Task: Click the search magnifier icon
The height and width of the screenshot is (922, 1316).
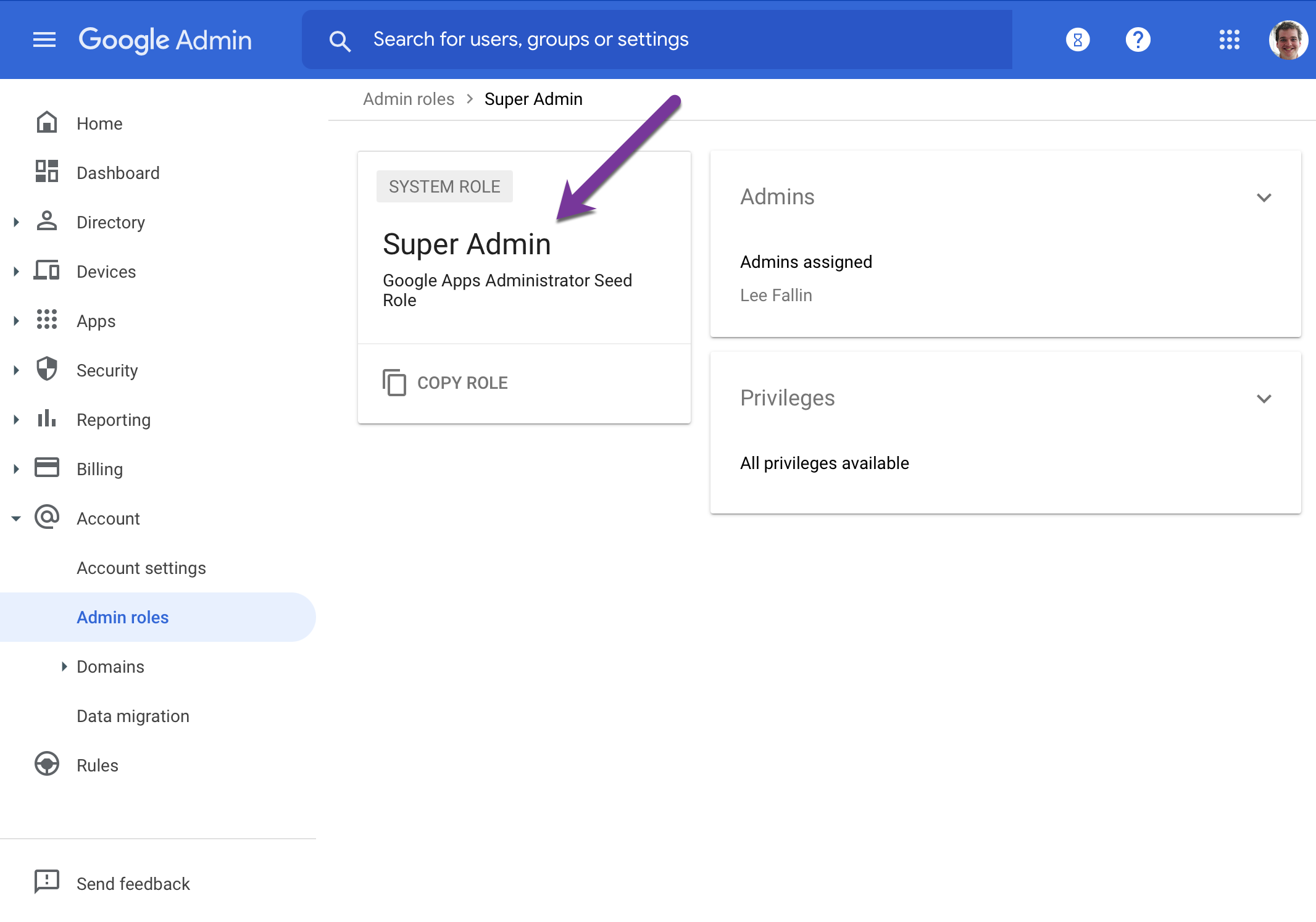Action: pos(339,41)
